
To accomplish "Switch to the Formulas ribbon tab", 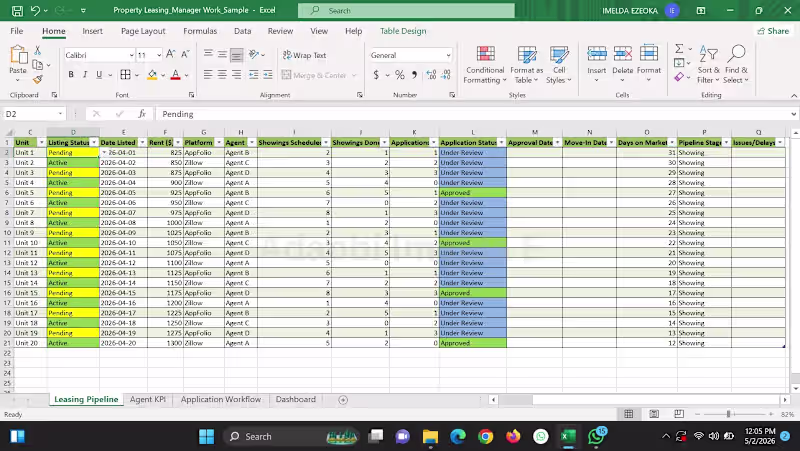I will pos(200,31).
